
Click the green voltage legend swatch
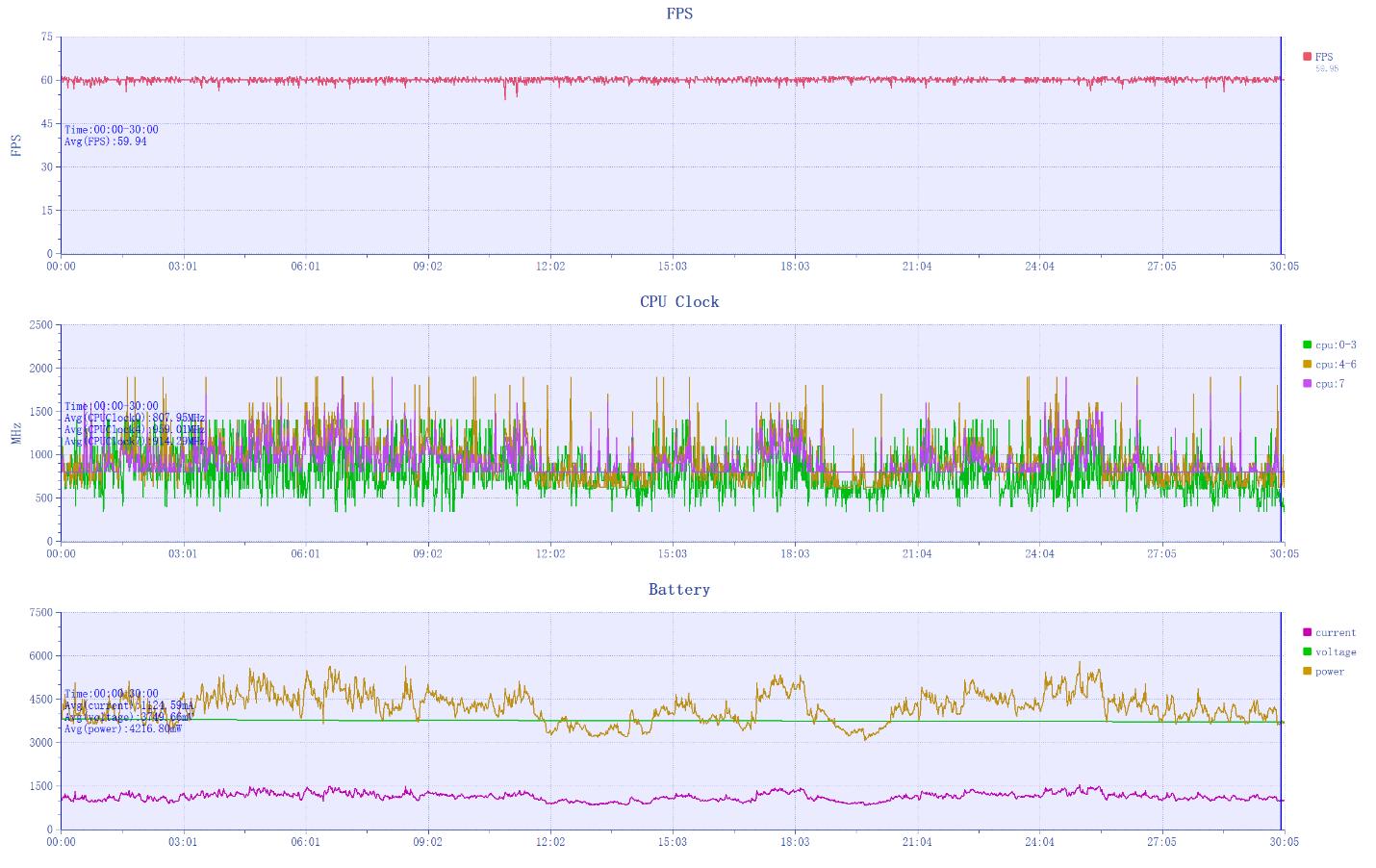point(1307,651)
